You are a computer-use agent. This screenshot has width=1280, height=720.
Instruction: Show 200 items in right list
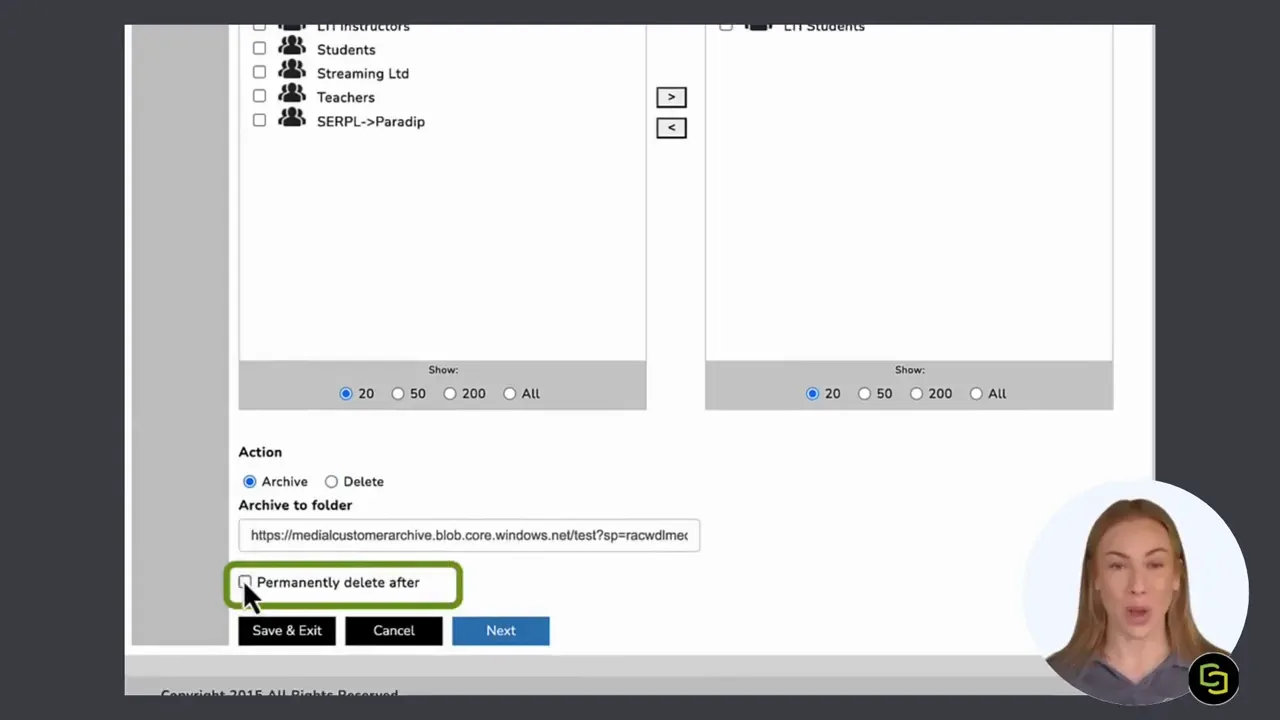point(916,393)
